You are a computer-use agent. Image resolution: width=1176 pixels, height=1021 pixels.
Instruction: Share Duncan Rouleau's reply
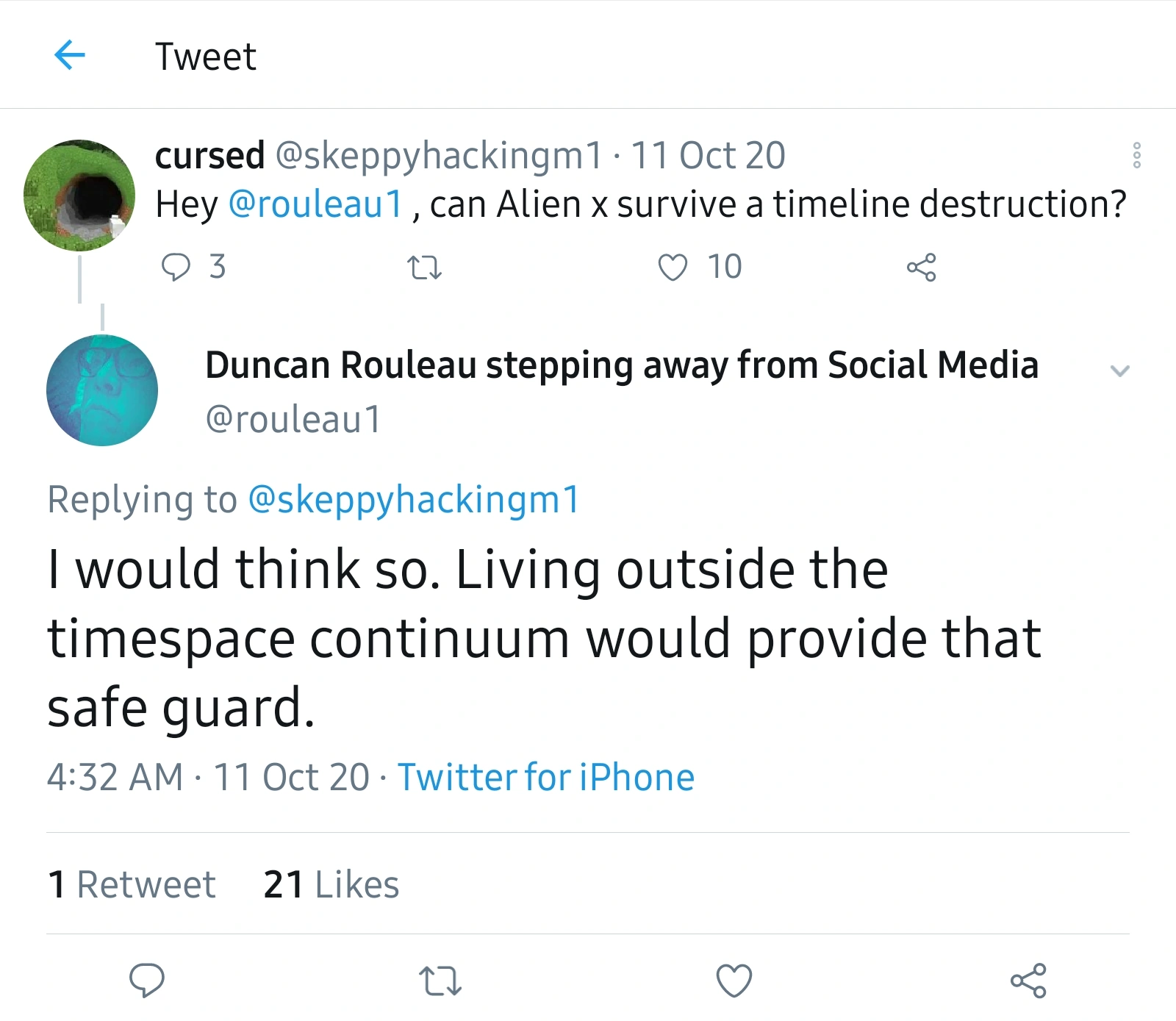(1028, 981)
